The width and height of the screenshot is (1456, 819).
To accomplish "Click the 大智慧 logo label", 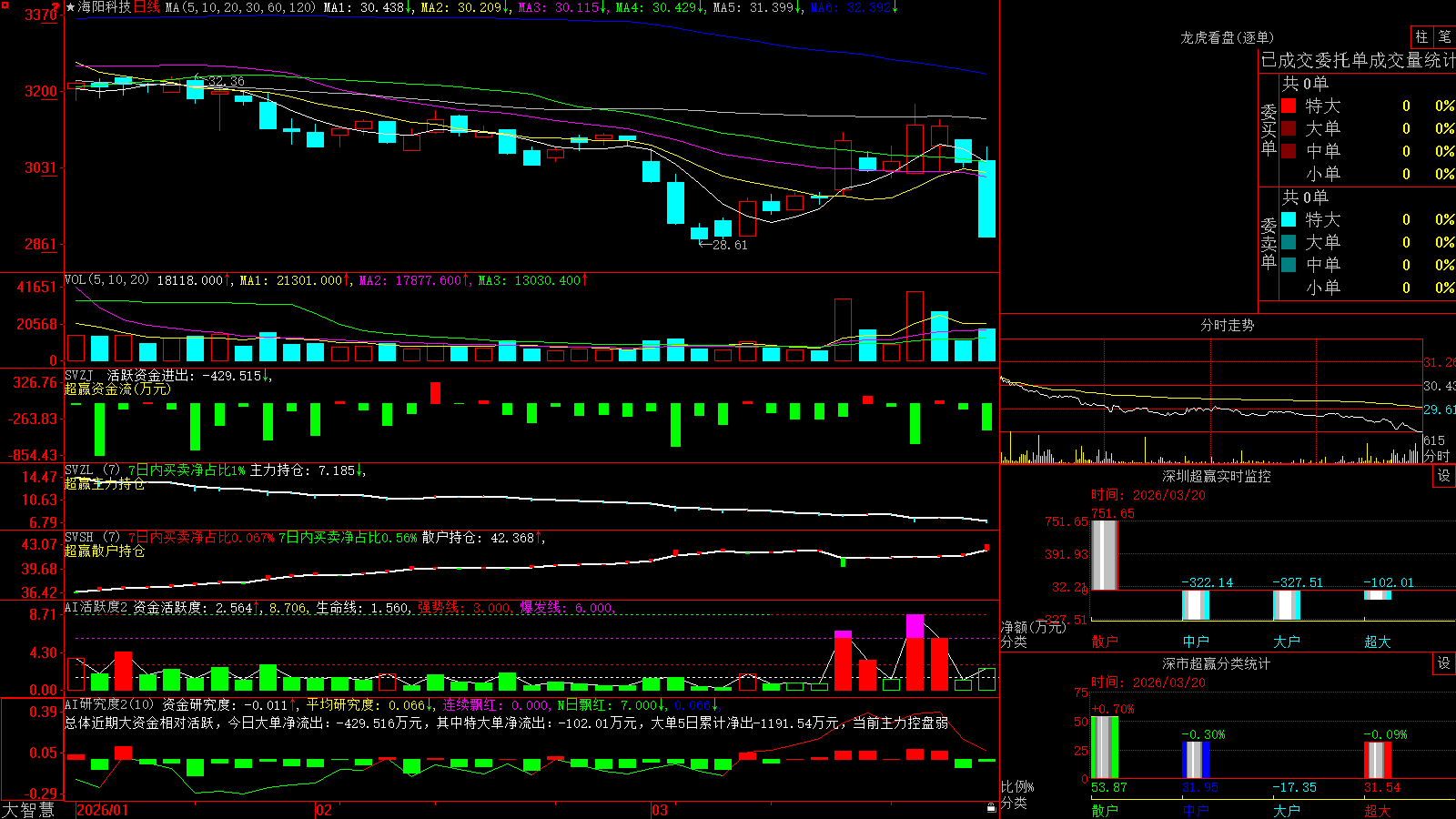I will pos(28,809).
